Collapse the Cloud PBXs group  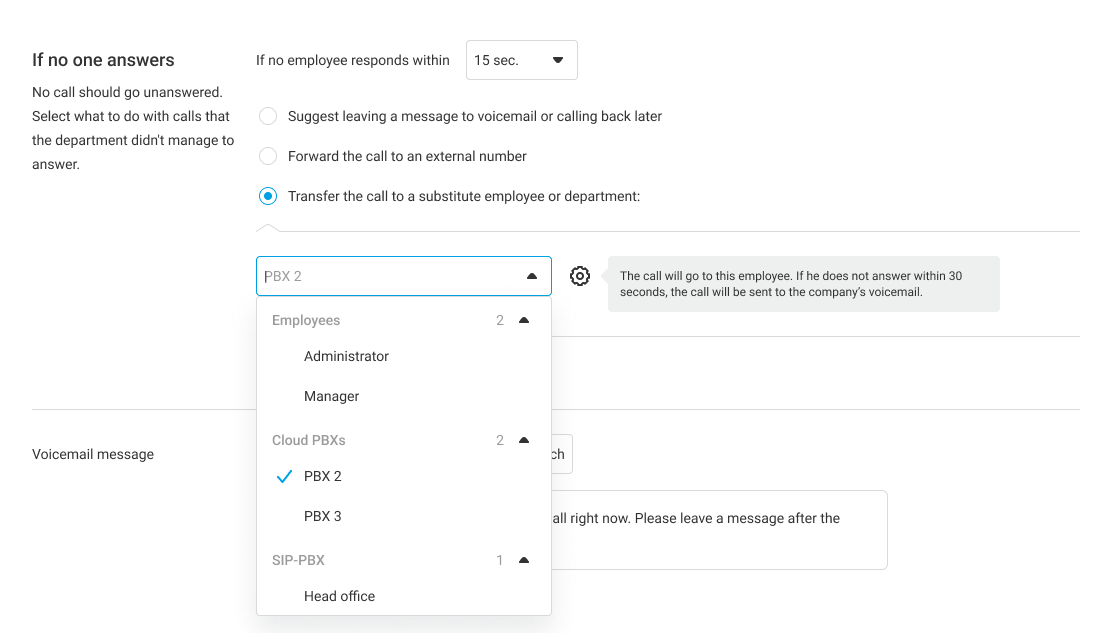524,441
